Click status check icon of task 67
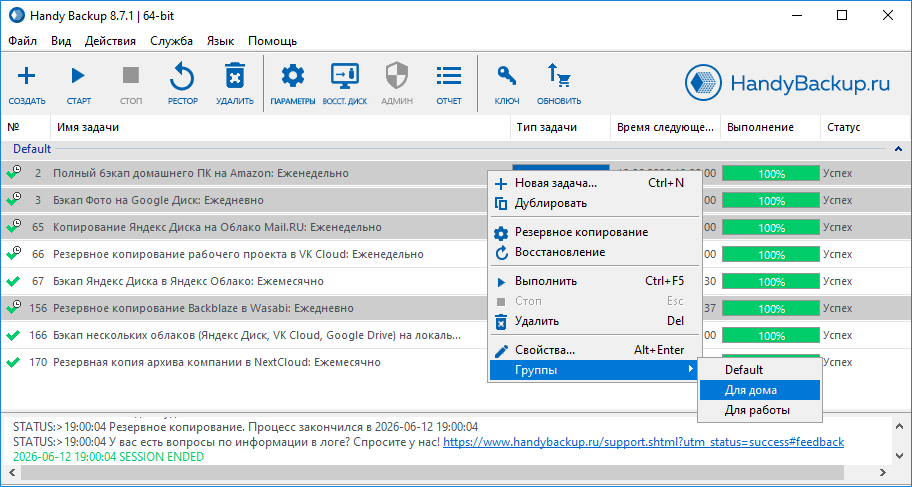Image resolution: width=912 pixels, height=487 pixels. (13, 282)
